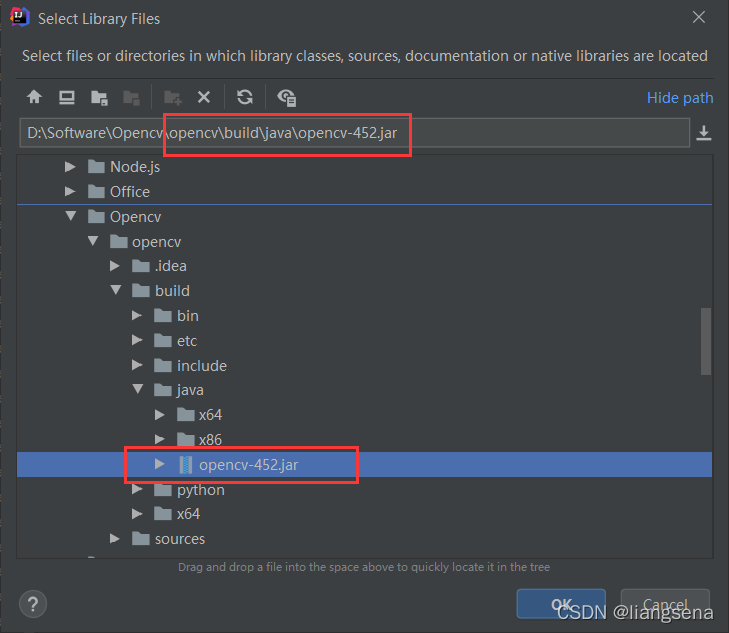Collapse the Opencv folder
This screenshot has width=729, height=633.
[71, 216]
